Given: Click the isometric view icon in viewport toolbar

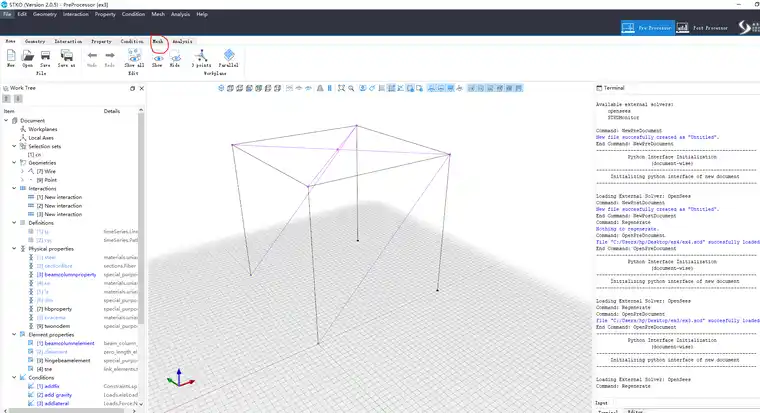Looking at the screenshot, I should click(221, 88).
